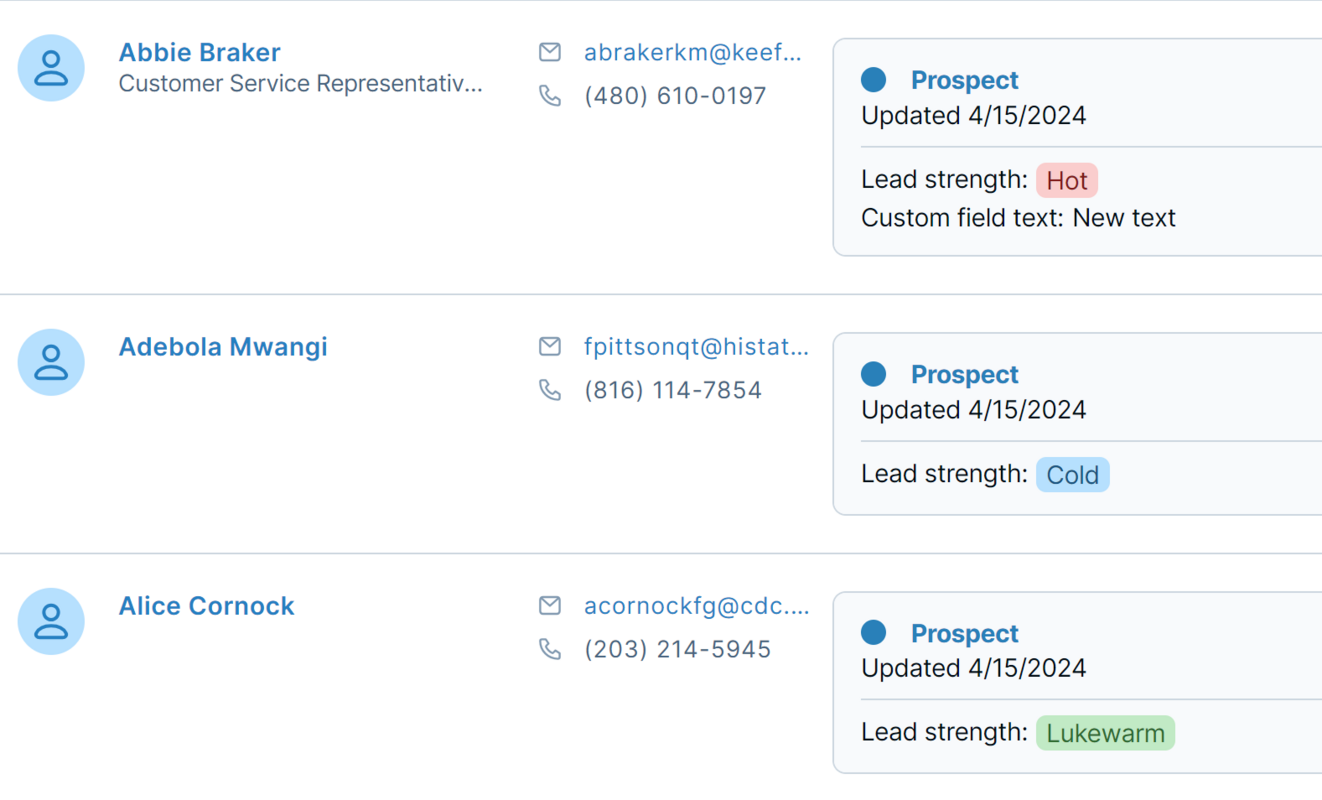Click the status dot on Alice Cornock's Prospect card

click(x=874, y=632)
